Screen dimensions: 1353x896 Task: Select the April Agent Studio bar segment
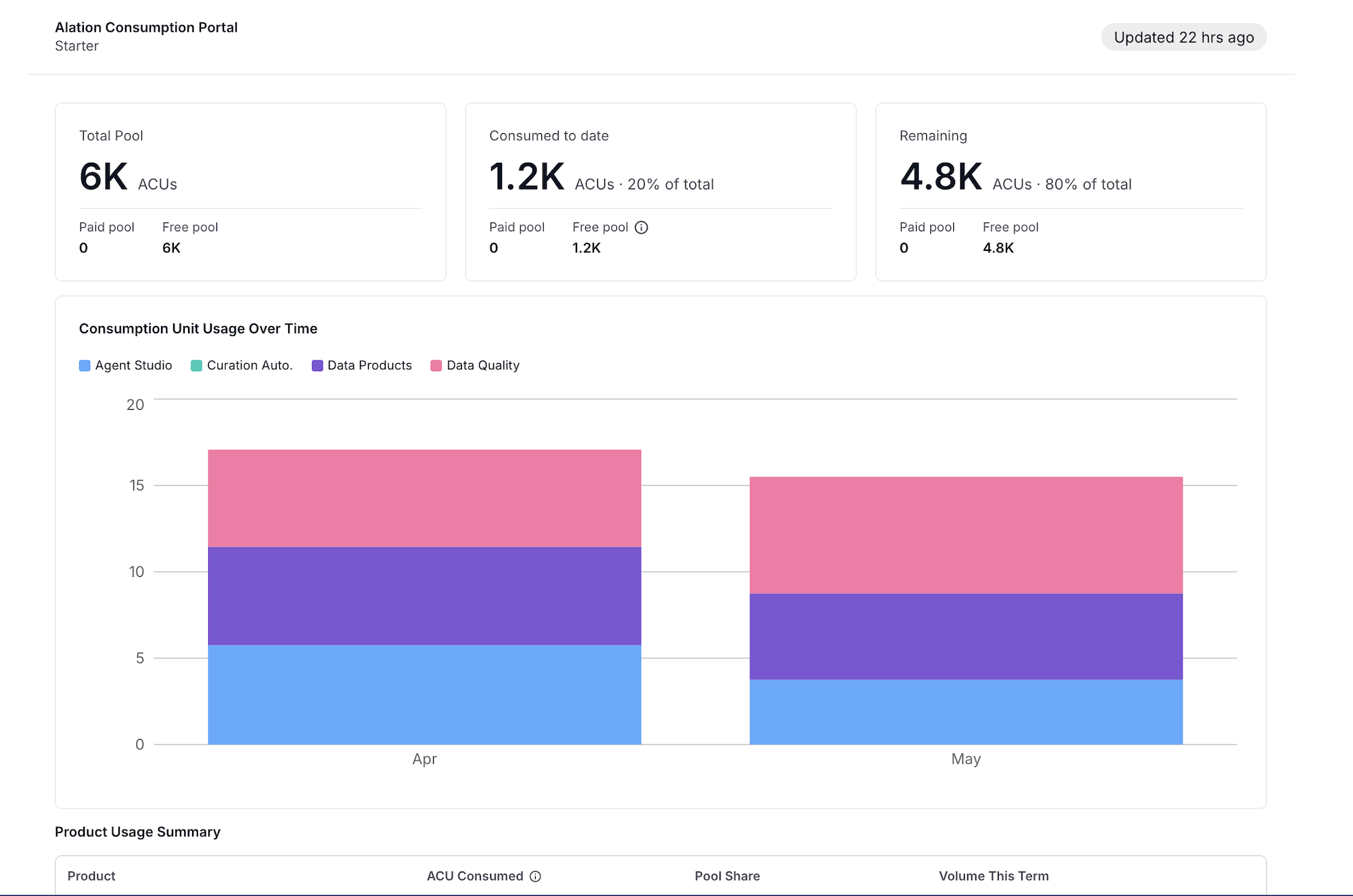(425, 694)
